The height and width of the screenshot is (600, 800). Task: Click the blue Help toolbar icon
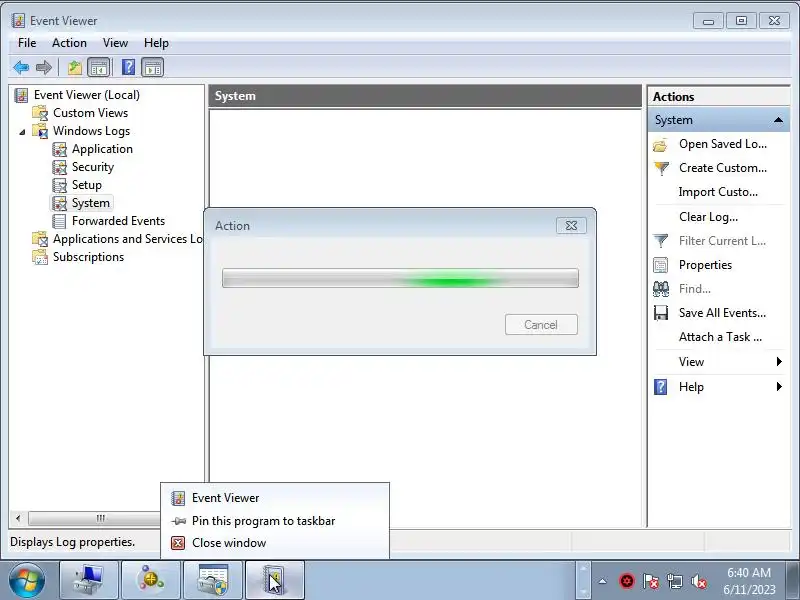(x=129, y=67)
